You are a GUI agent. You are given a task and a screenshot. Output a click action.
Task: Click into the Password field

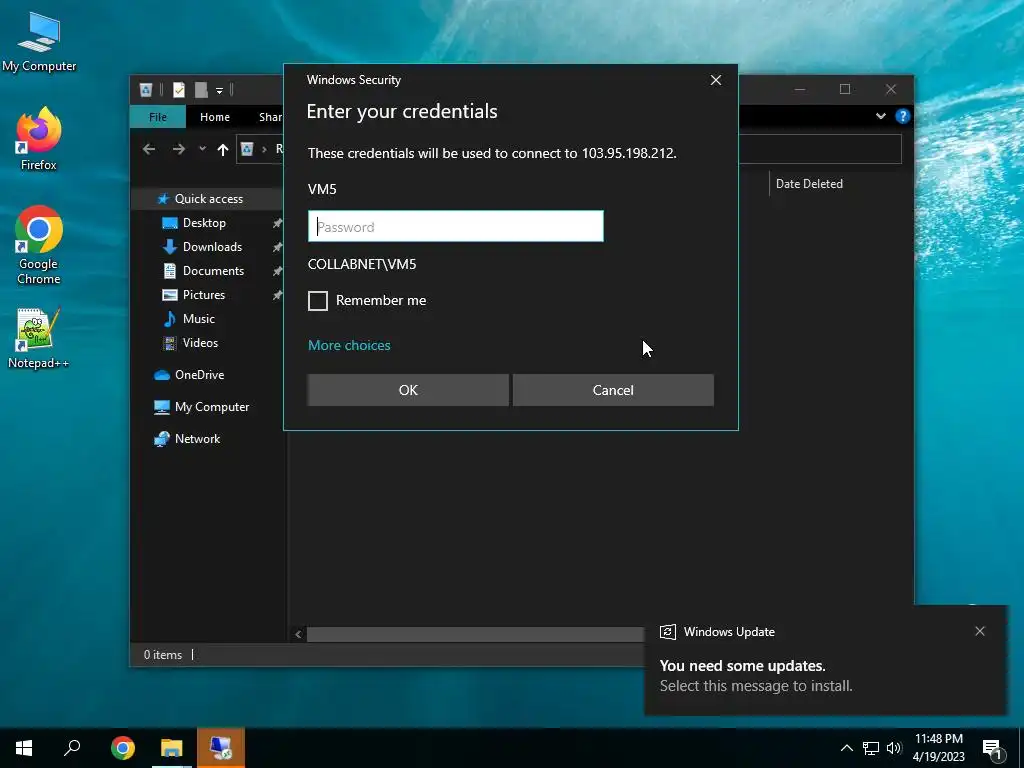pyautogui.click(x=456, y=227)
